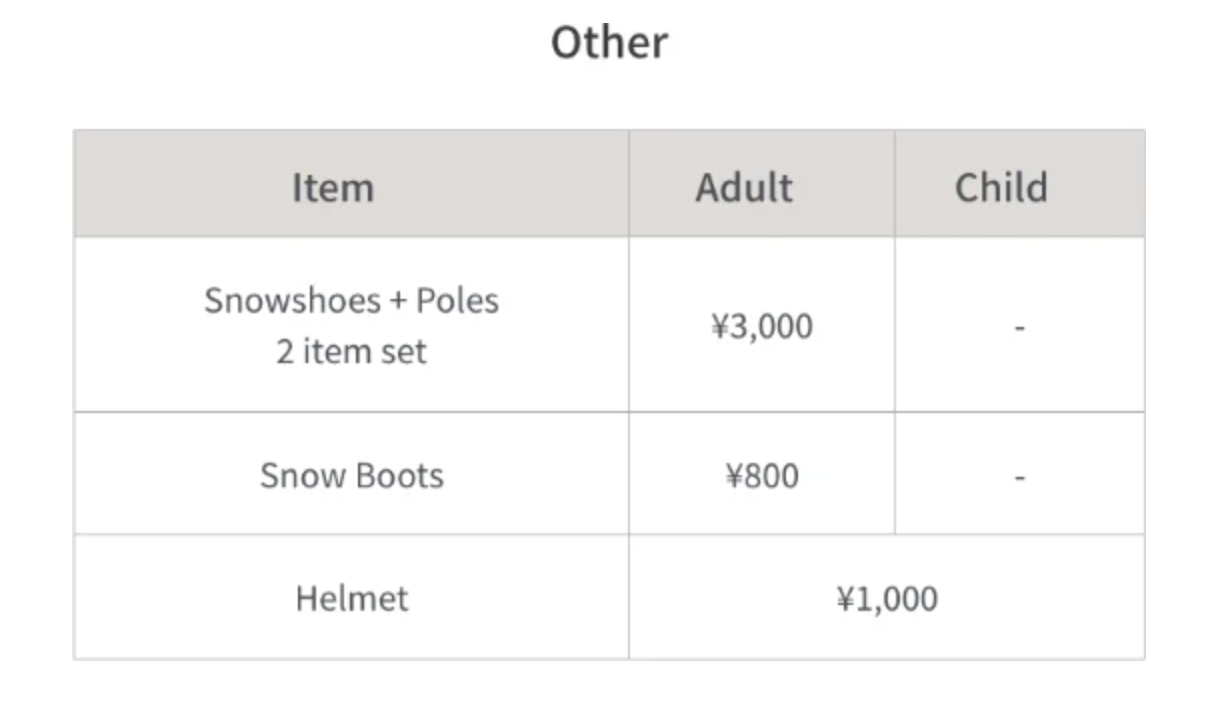This screenshot has width=1214, height=726.
Task: Click the "Snowshoes + Poles" item name
Action: pyautogui.click(x=351, y=301)
